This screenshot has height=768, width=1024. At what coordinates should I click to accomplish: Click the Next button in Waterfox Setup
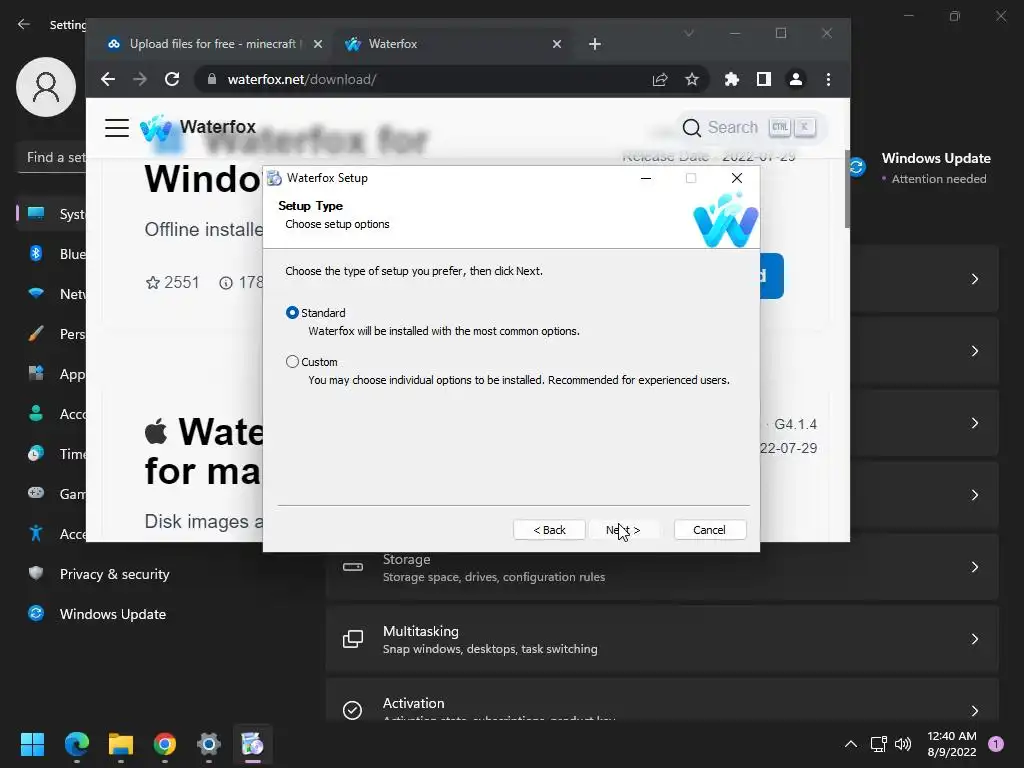(623, 530)
